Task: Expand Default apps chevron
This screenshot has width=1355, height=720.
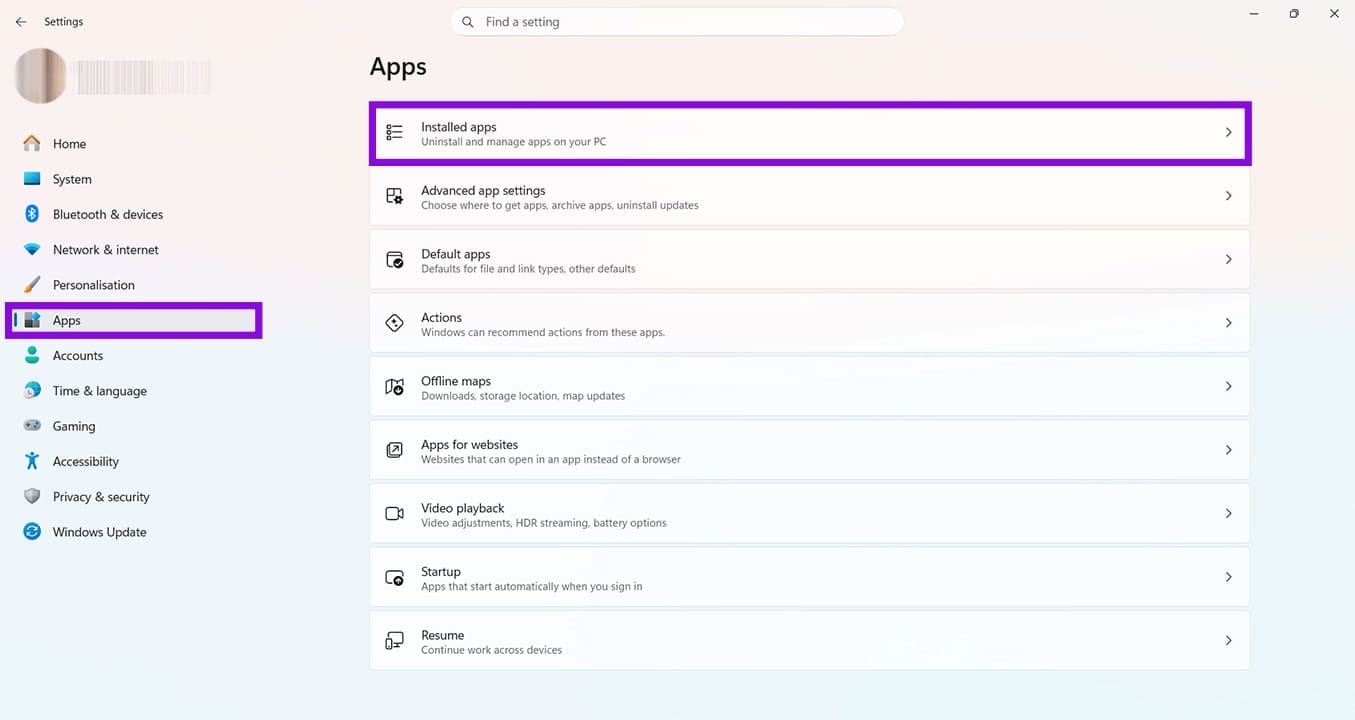Action: 1229,259
